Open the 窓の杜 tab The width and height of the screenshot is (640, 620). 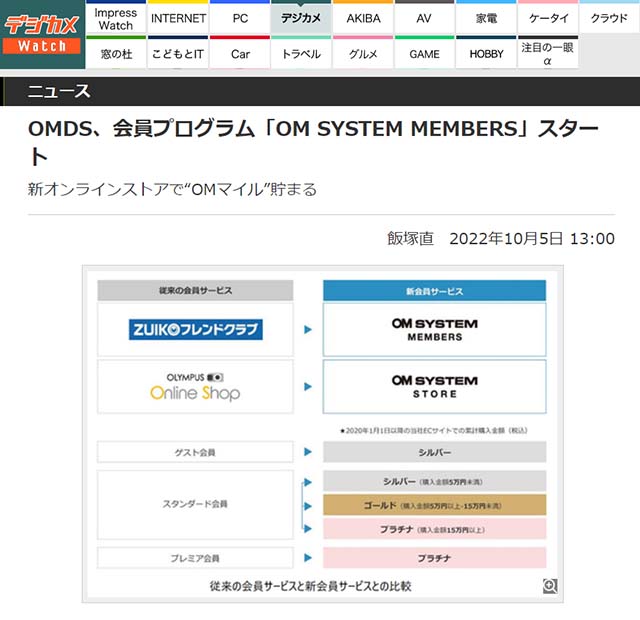point(116,53)
